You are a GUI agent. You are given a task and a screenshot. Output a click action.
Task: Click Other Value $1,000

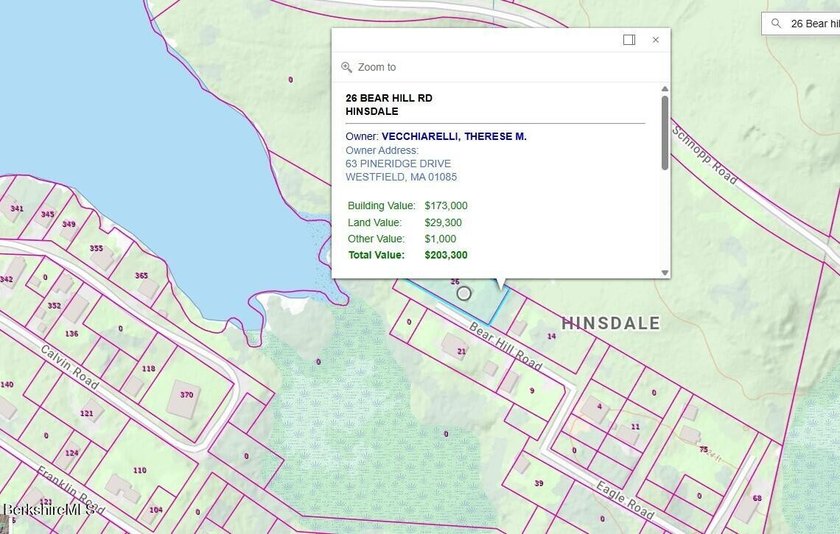point(402,239)
